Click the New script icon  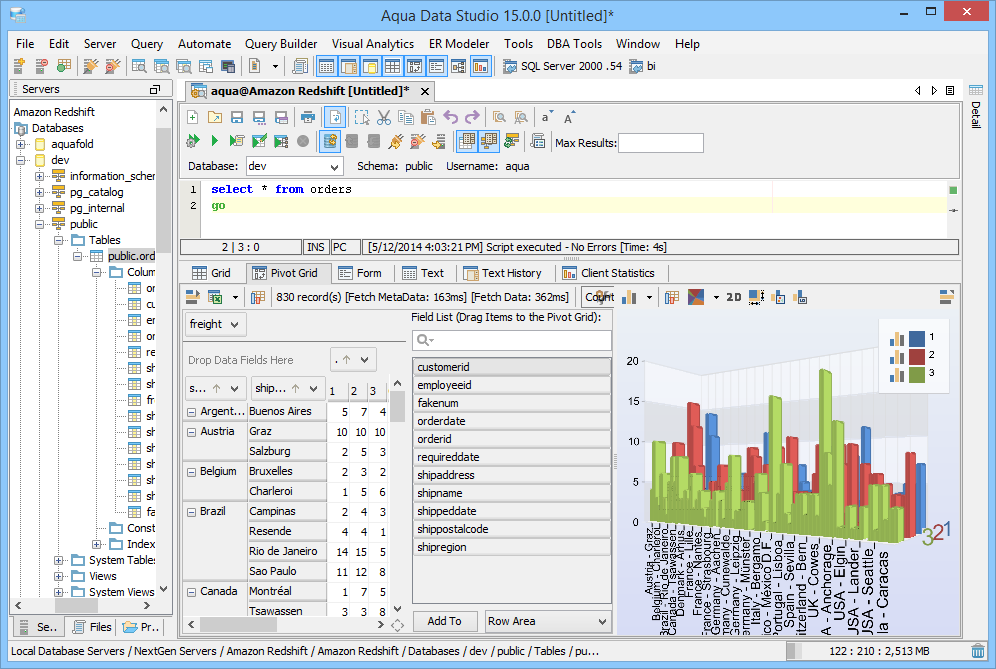pos(192,118)
